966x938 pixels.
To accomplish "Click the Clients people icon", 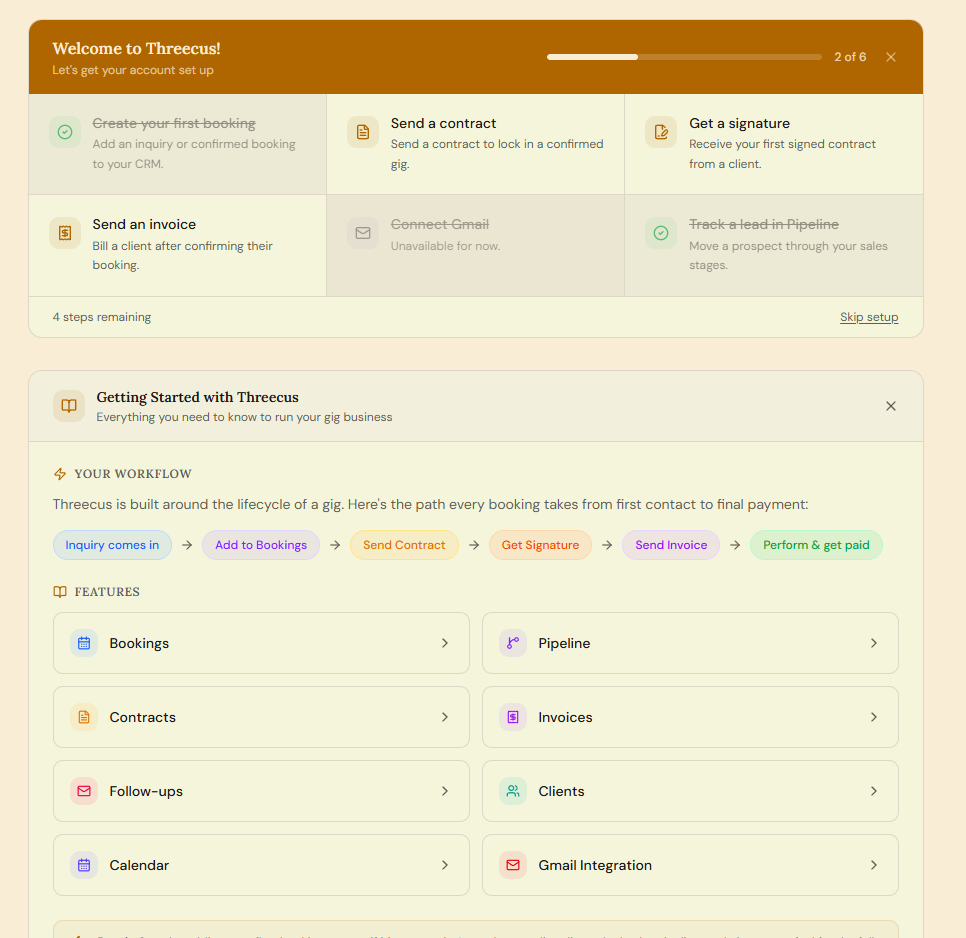I will tap(513, 791).
